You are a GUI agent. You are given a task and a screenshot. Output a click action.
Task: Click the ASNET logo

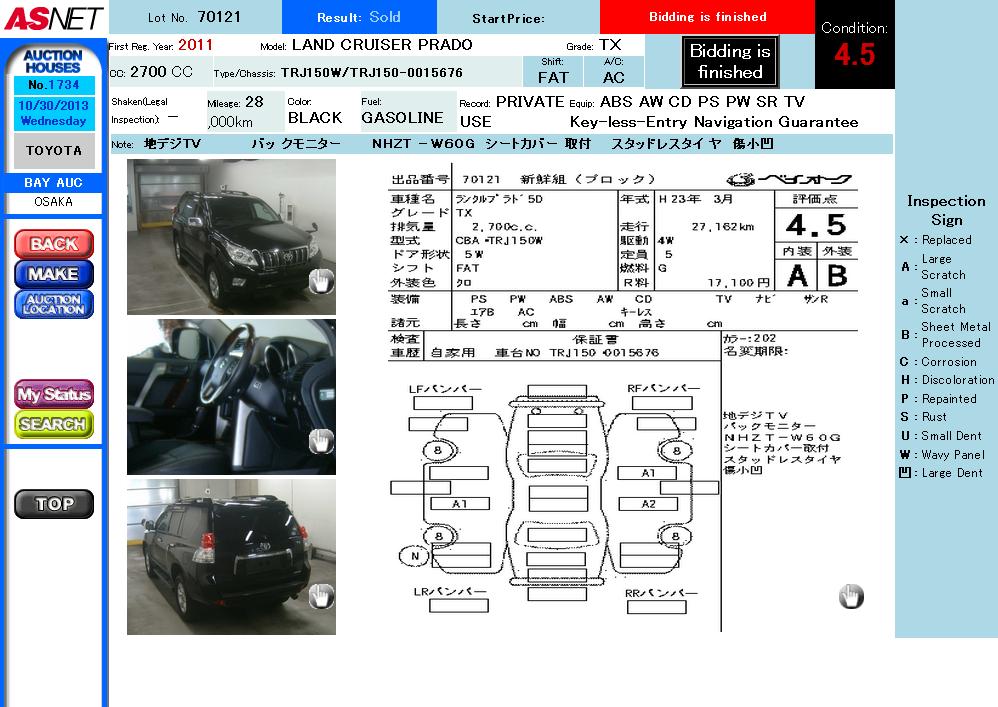pos(52,18)
